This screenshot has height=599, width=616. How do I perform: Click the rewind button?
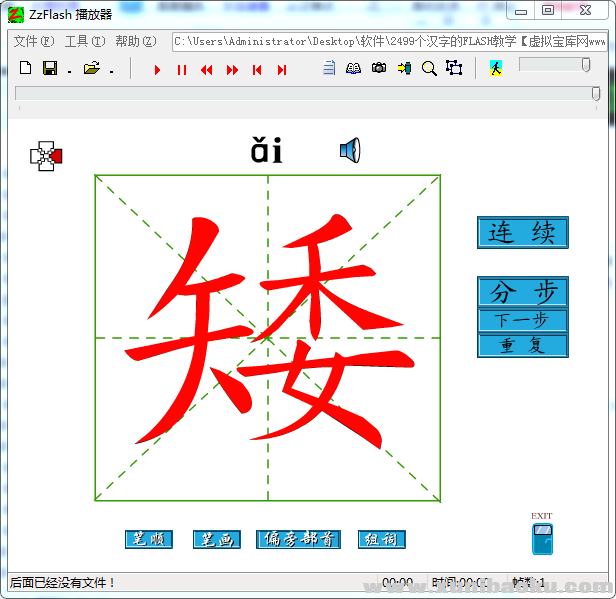[206, 69]
